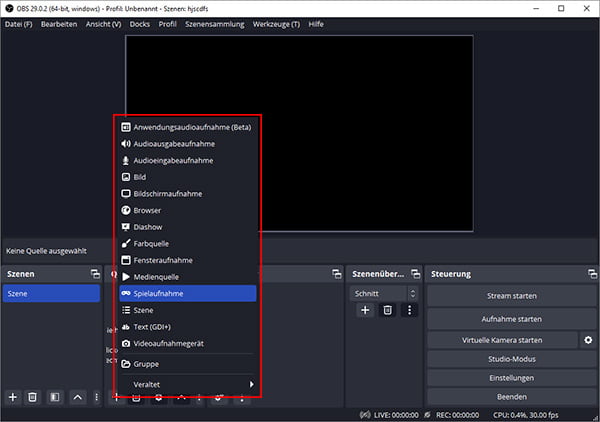600x422 pixels.
Task: Click Aufnahme starten
Action: point(512,319)
